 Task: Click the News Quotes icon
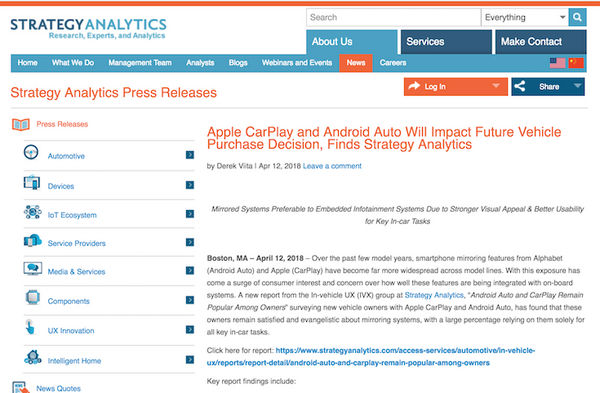21,387
